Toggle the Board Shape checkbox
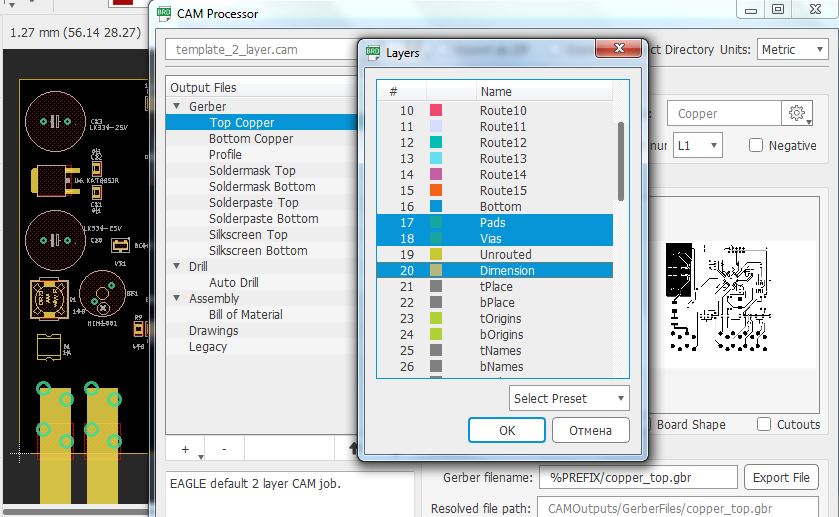The height and width of the screenshot is (517, 839). [x=646, y=424]
